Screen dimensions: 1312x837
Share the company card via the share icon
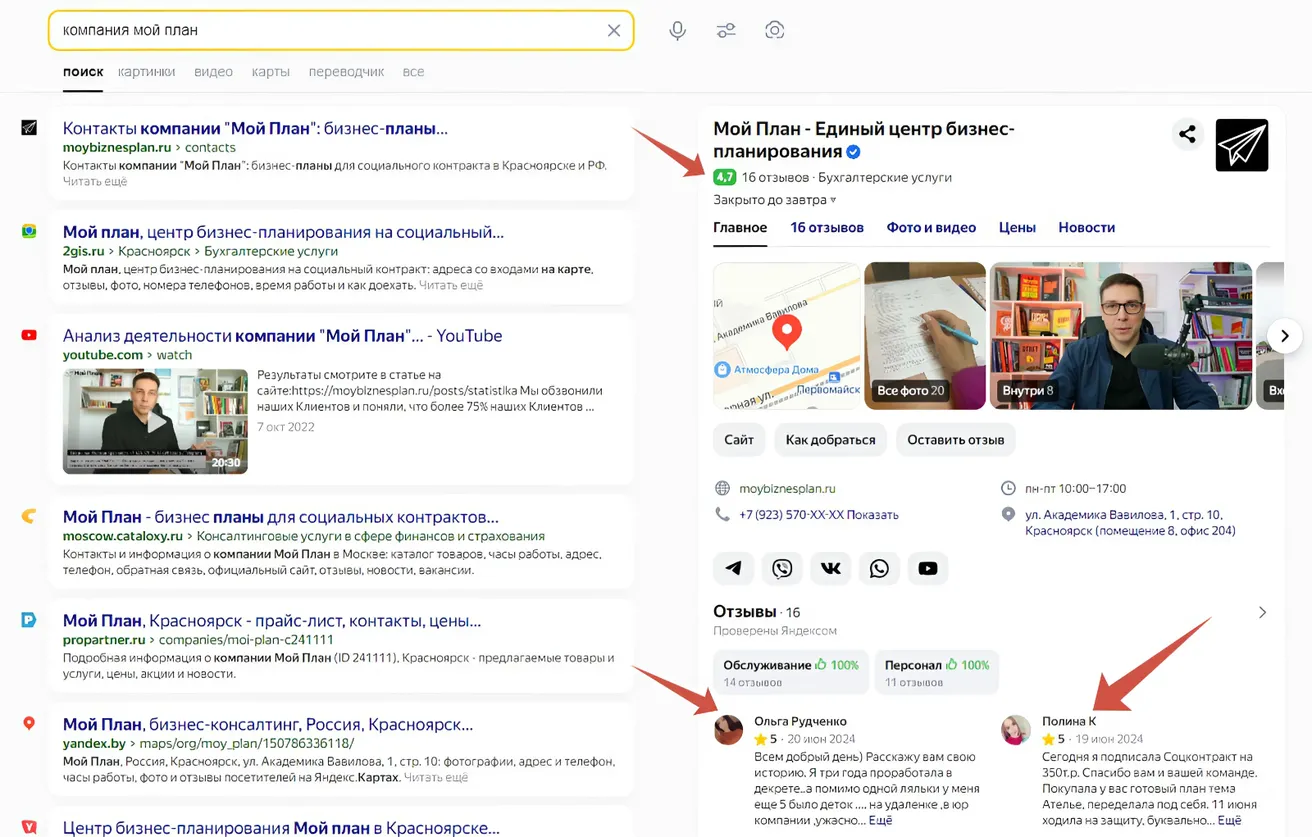point(1187,134)
